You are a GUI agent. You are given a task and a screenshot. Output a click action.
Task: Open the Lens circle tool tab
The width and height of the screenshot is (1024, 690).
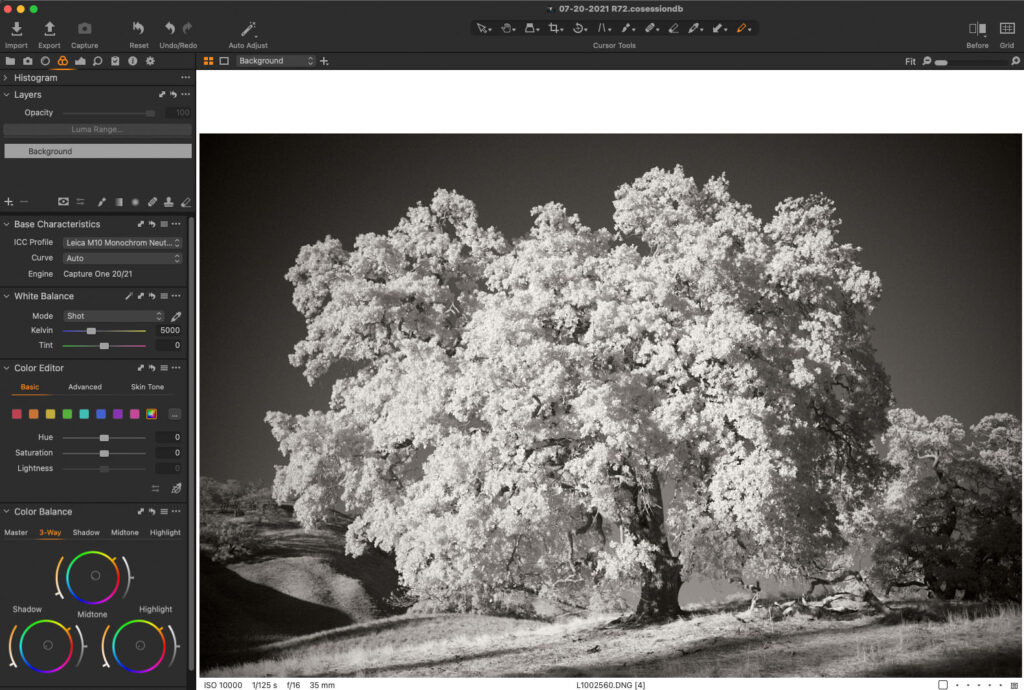pos(45,61)
